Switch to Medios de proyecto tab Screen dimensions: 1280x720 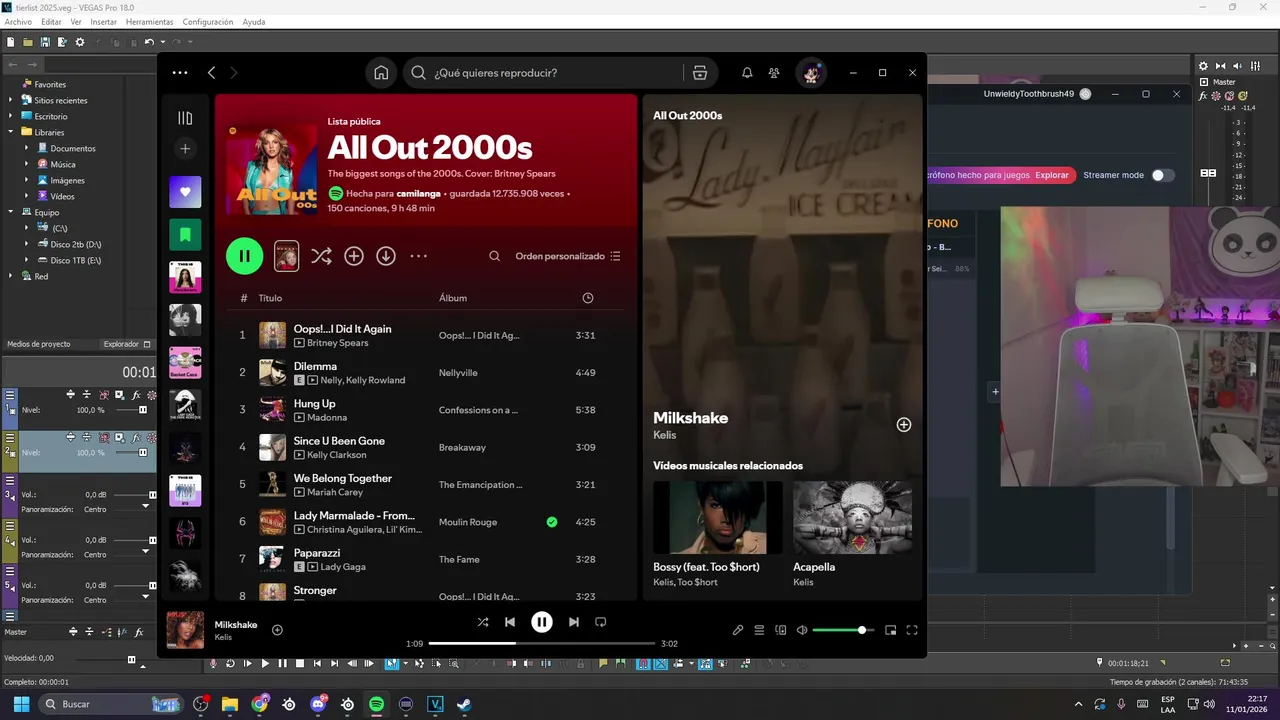(x=39, y=344)
